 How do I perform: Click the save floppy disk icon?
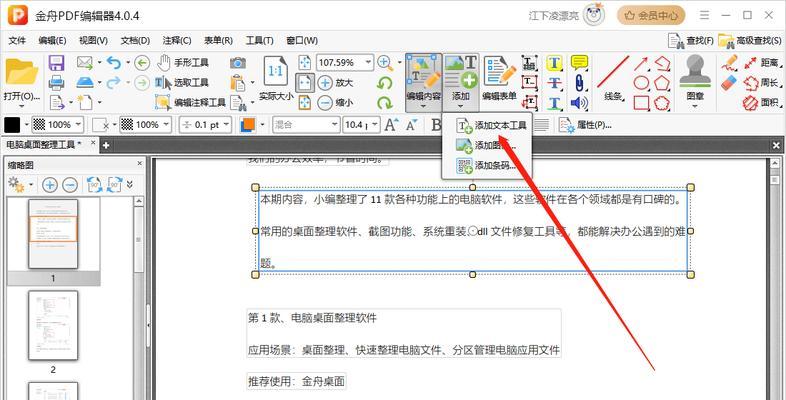coord(56,63)
